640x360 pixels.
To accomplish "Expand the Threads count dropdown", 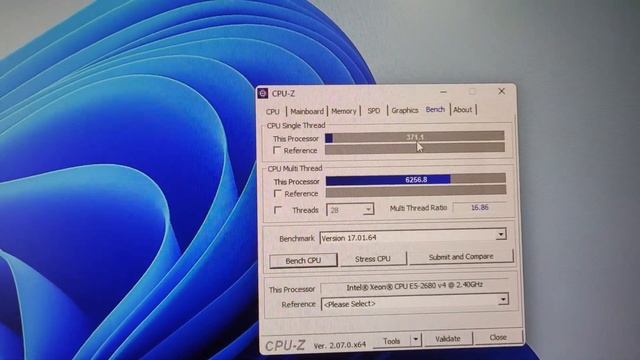I will pyautogui.click(x=368, y=209).
